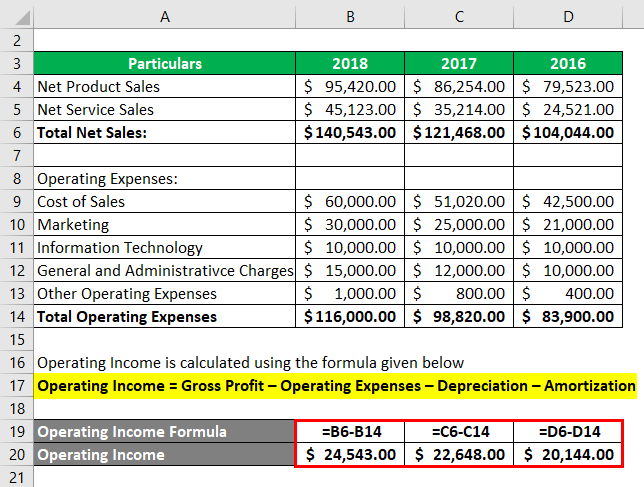Click the $15,000.00 cell
The width and height of the screenshot is (644, 487).
(x=350, y=270)
